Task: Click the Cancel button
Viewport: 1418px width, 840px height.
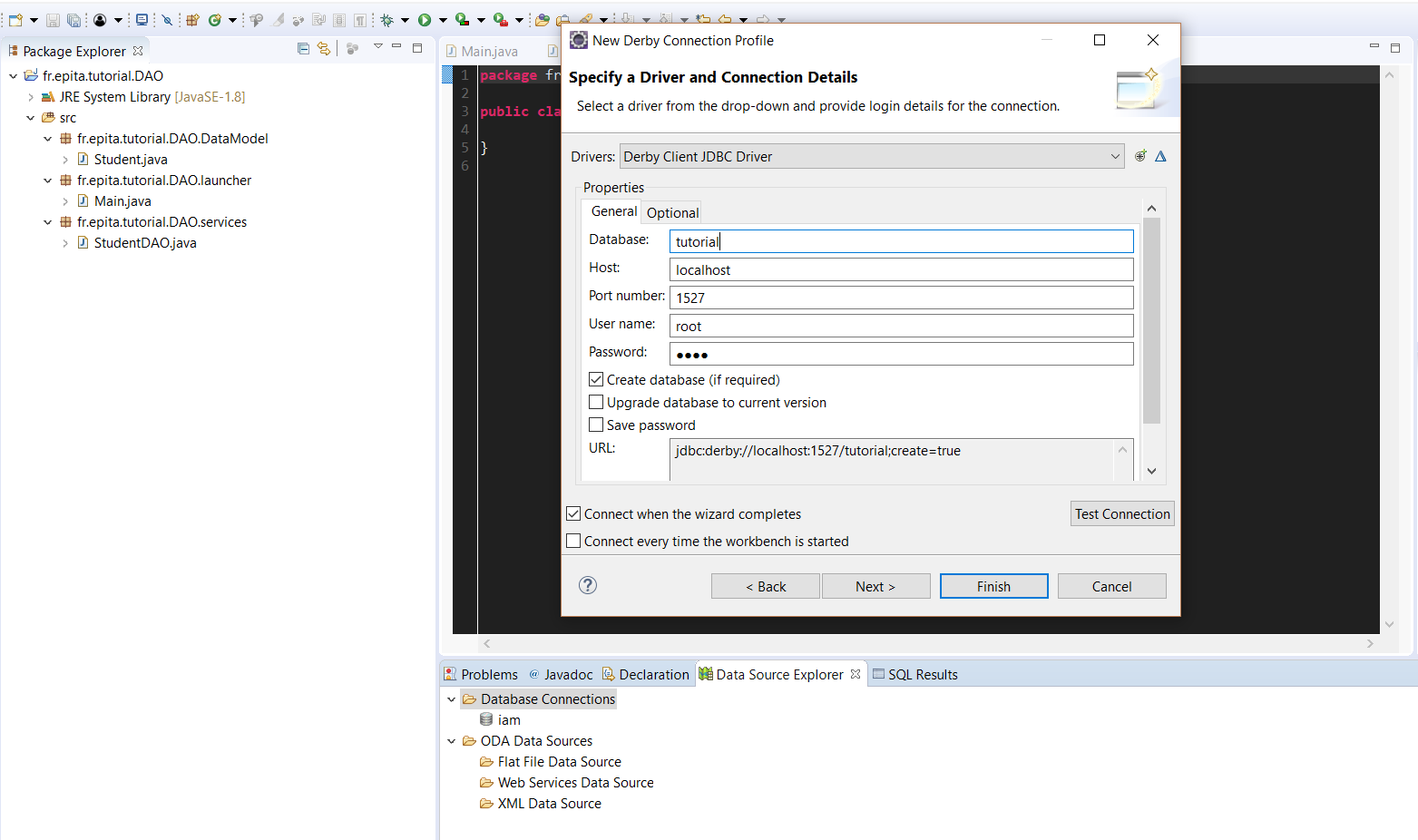Action: (1111, 586)
